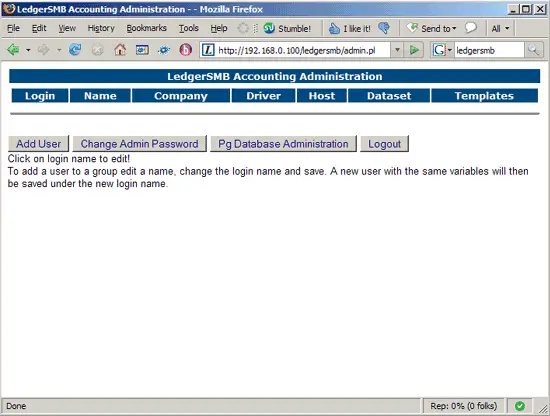Click the Logout button

pos(384,144)
